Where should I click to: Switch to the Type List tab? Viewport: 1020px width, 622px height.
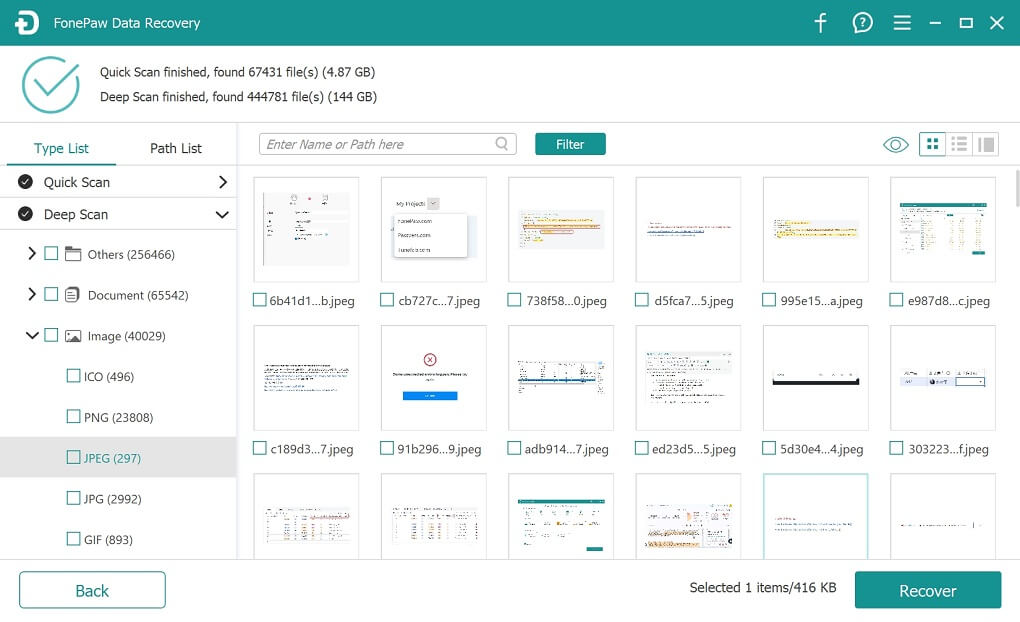pyautogui.click(x=61, y=148)
